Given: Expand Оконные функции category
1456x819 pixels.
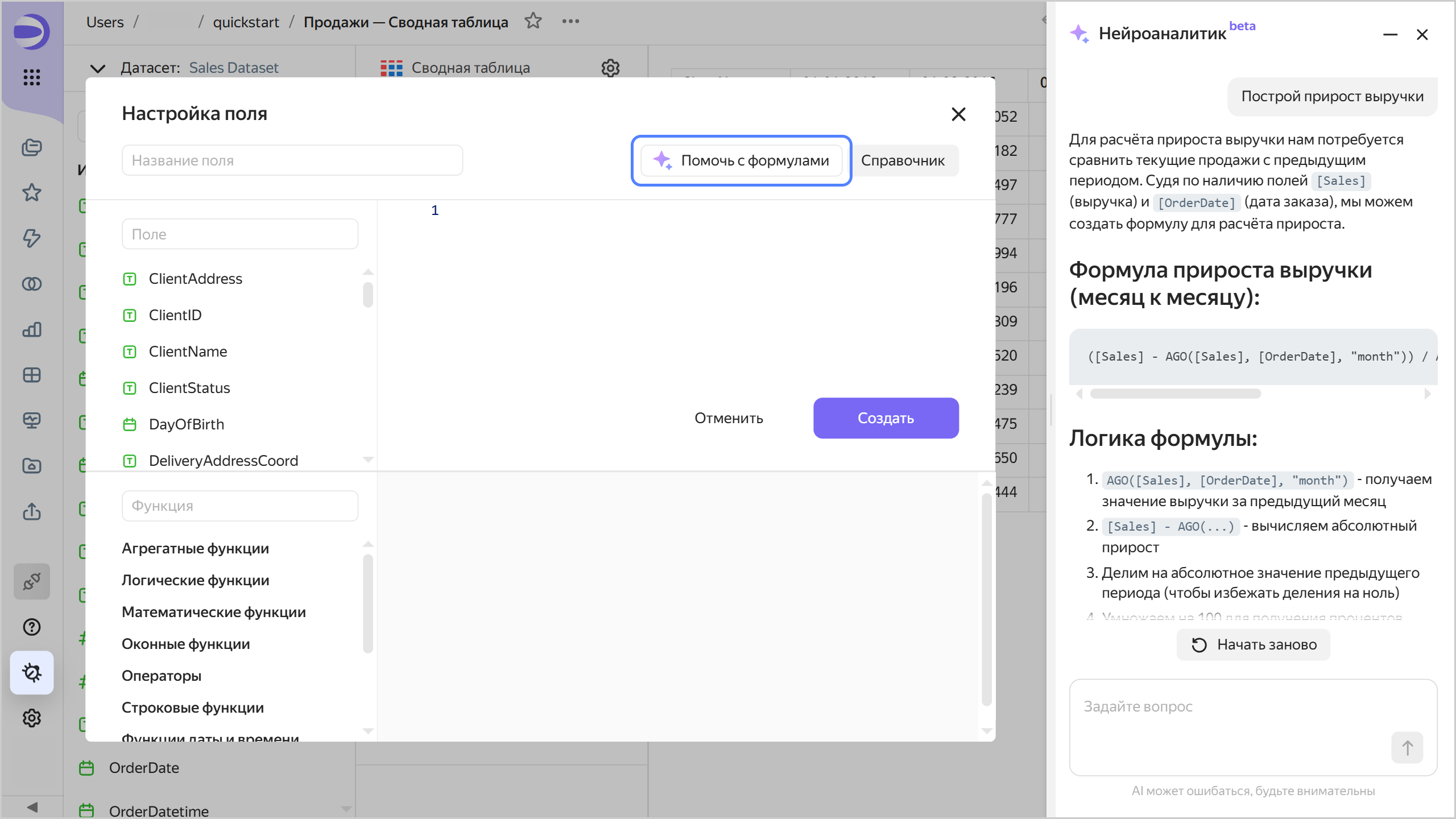Looking at the screenshot, I should pos(185,644).
